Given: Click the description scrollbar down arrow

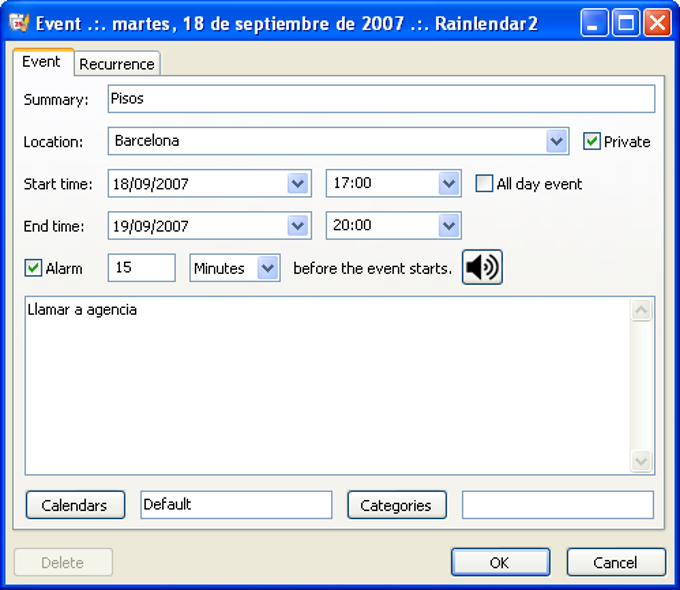Looking at the screenshot, I should 641,461.
